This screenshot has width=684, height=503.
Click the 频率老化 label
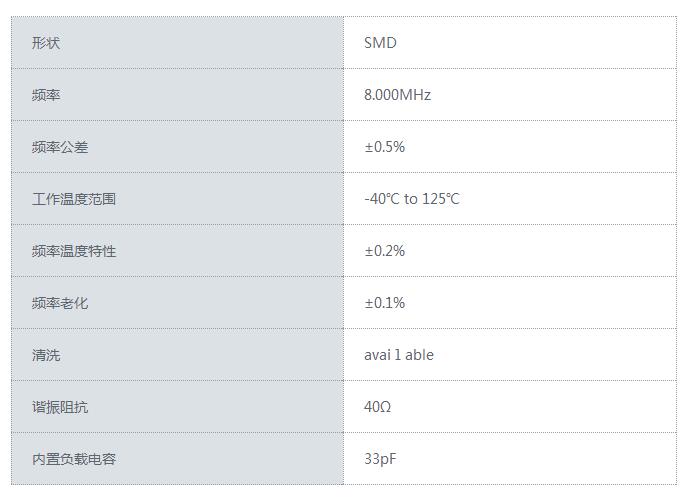tap(60, 303)
